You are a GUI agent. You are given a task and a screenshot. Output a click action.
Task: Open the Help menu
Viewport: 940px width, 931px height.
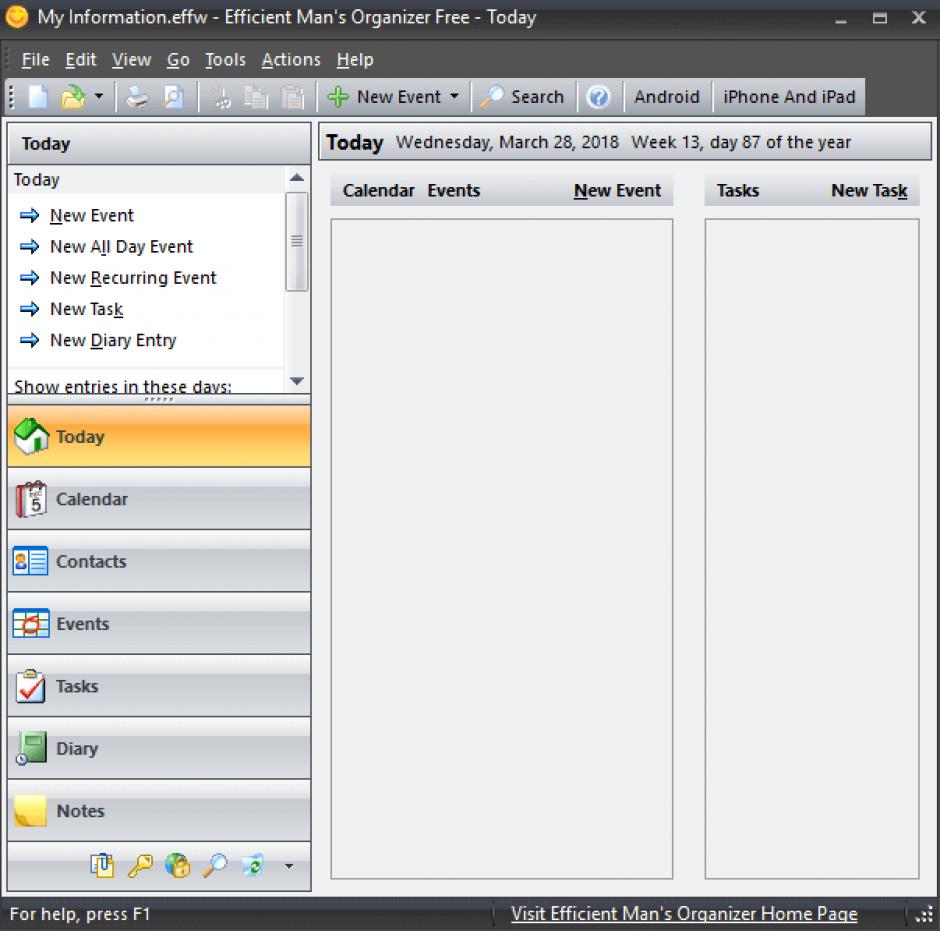pyautogui.click(x=355, y=59)
